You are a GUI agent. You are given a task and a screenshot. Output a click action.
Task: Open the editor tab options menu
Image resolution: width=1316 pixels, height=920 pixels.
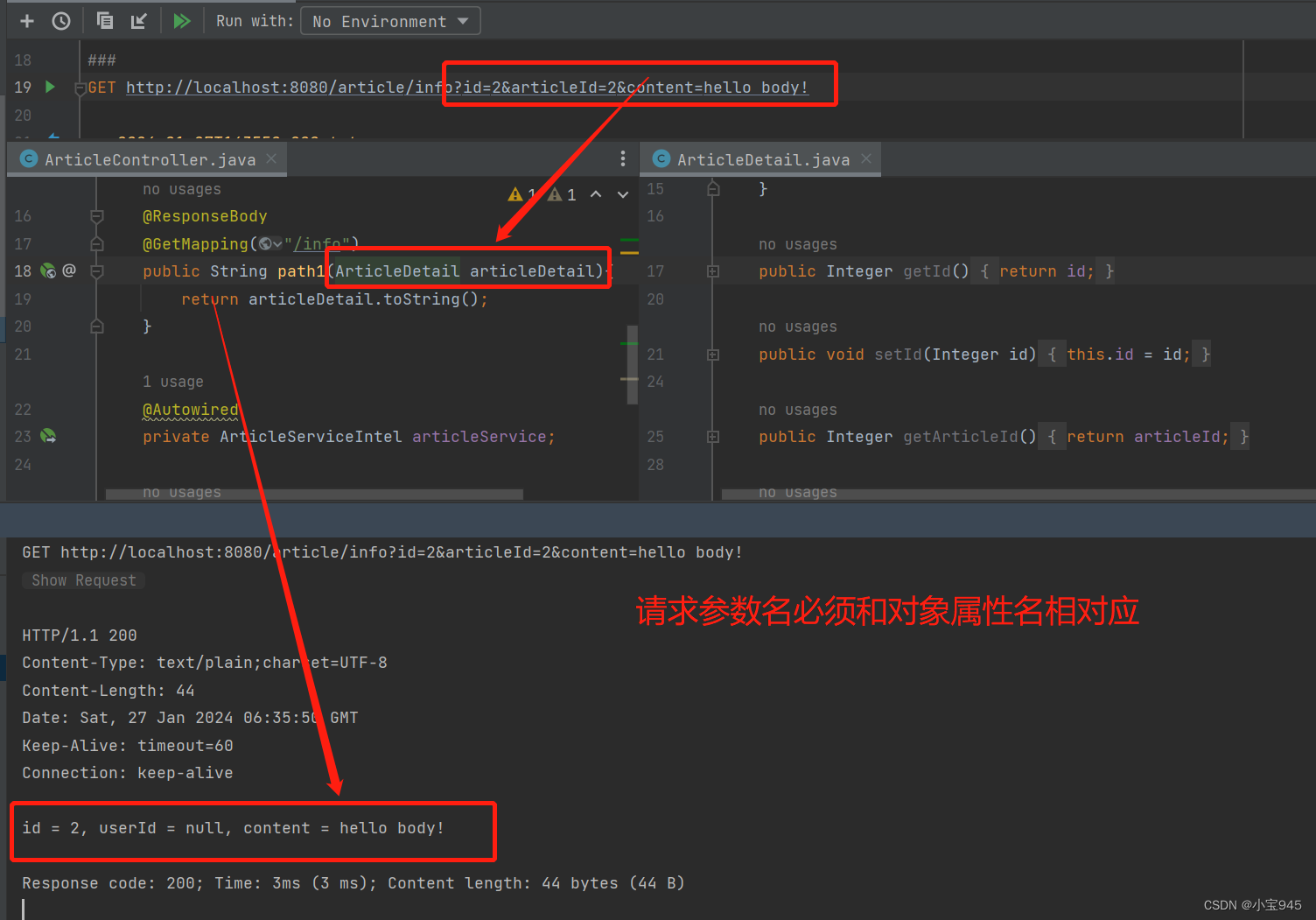tap(622, 158)
